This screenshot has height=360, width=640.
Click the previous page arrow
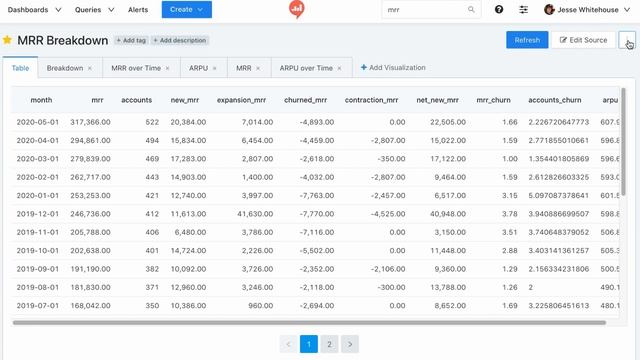pos(288,344)
